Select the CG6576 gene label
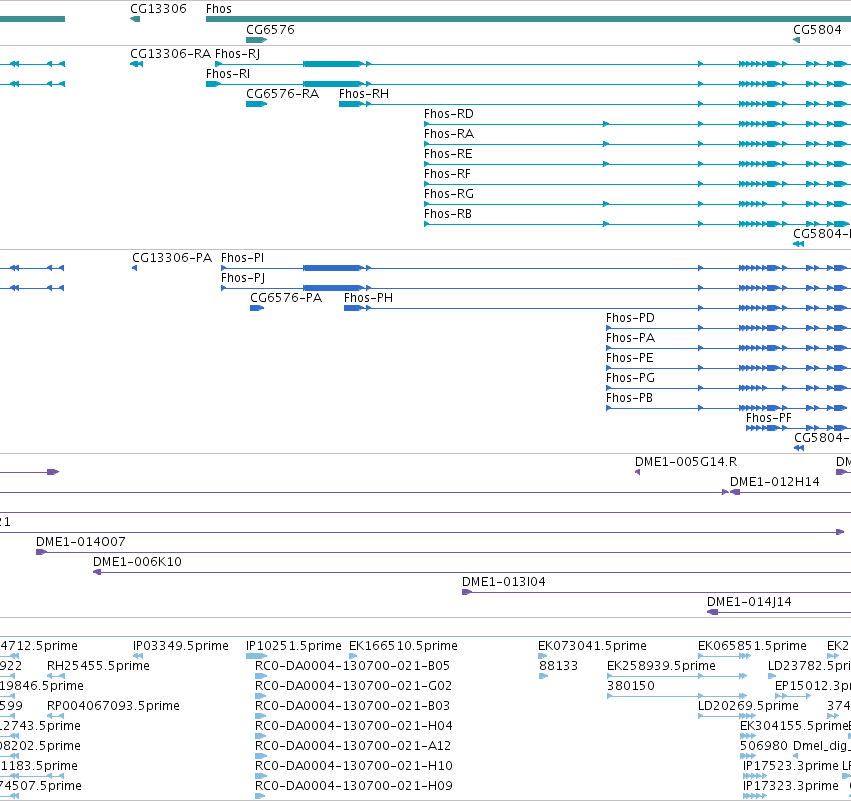 coord(270,30)
